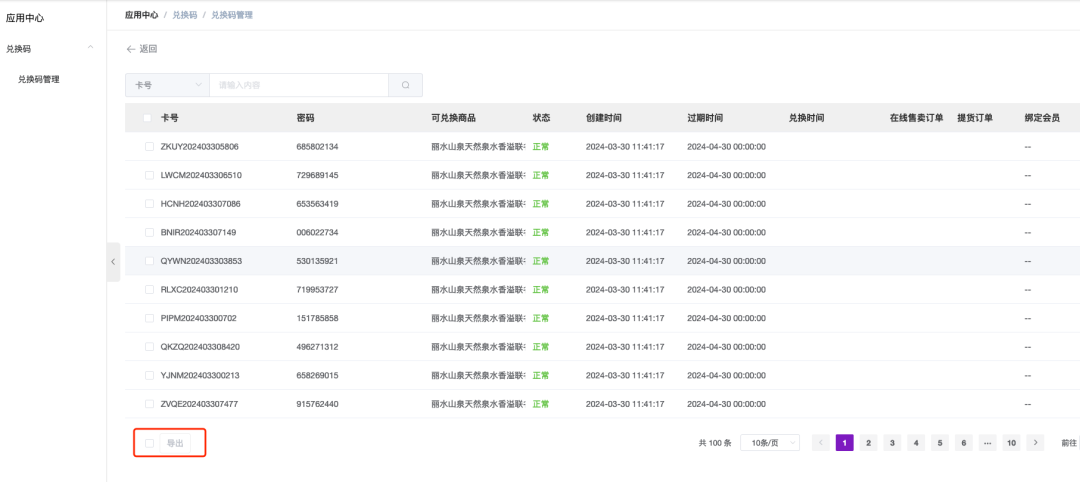Image resolution: width=1080 pixels, height=482 pixels.
Task: Click card number QKZQ202403308420
Action: point(200,347)
